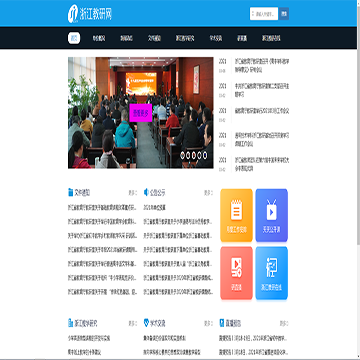Viewport: 360px width, 360px height.
Task: Open the last article under 文件通知
Action: 102,292
